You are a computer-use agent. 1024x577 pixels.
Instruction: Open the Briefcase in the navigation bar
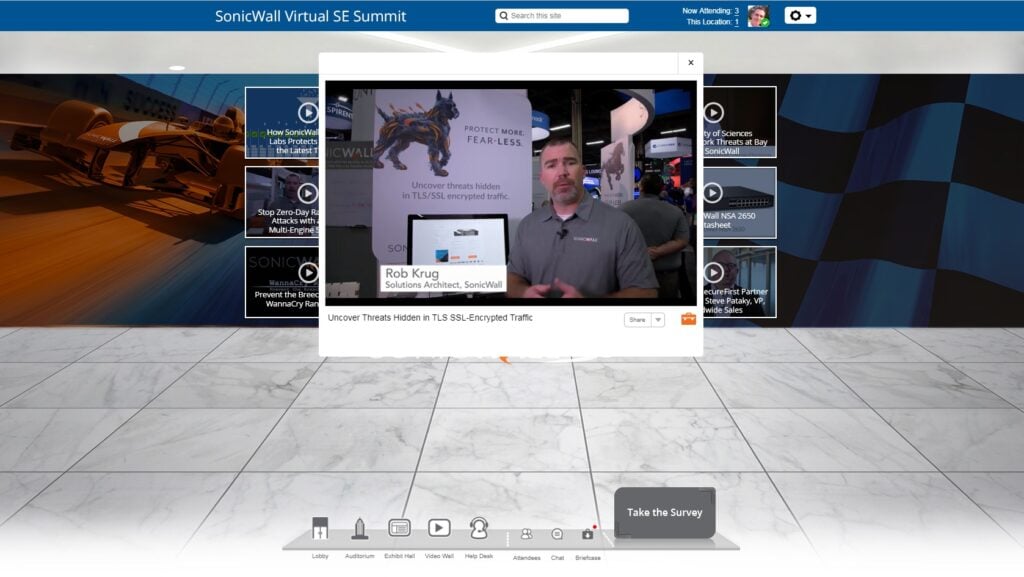click(588, 535)
